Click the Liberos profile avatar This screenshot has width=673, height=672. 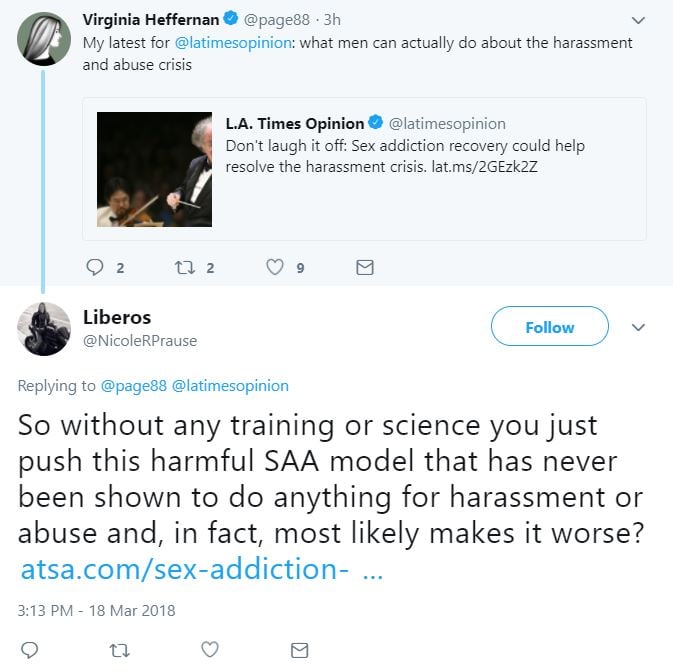click(45, 327)
